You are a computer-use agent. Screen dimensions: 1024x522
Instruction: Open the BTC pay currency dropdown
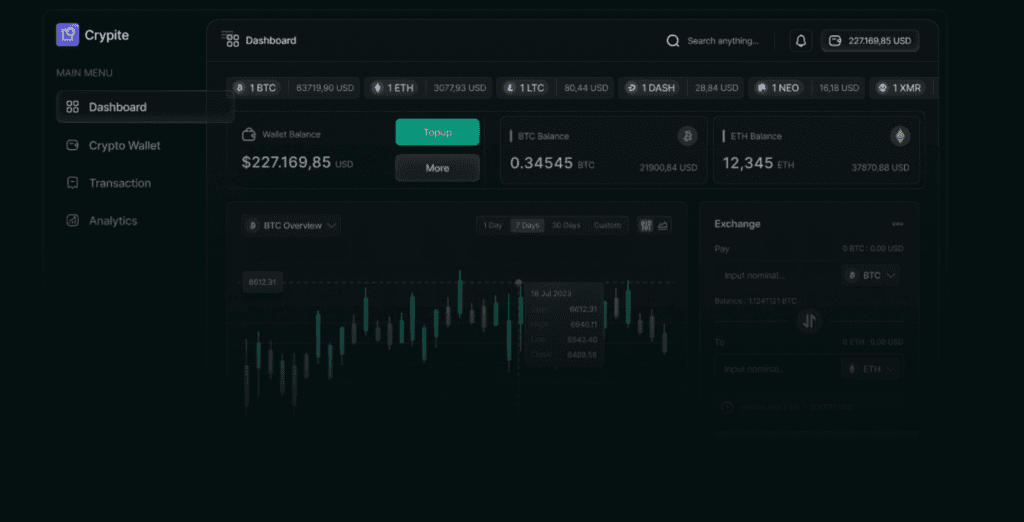click(x=871, y=275)
